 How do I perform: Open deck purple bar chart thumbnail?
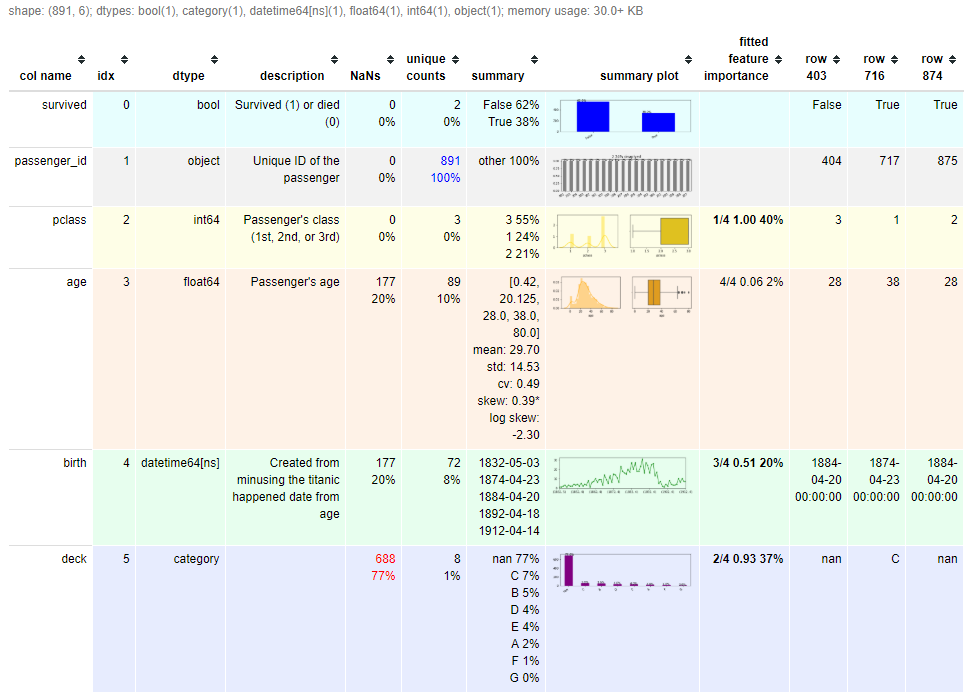tap(622, 573)
